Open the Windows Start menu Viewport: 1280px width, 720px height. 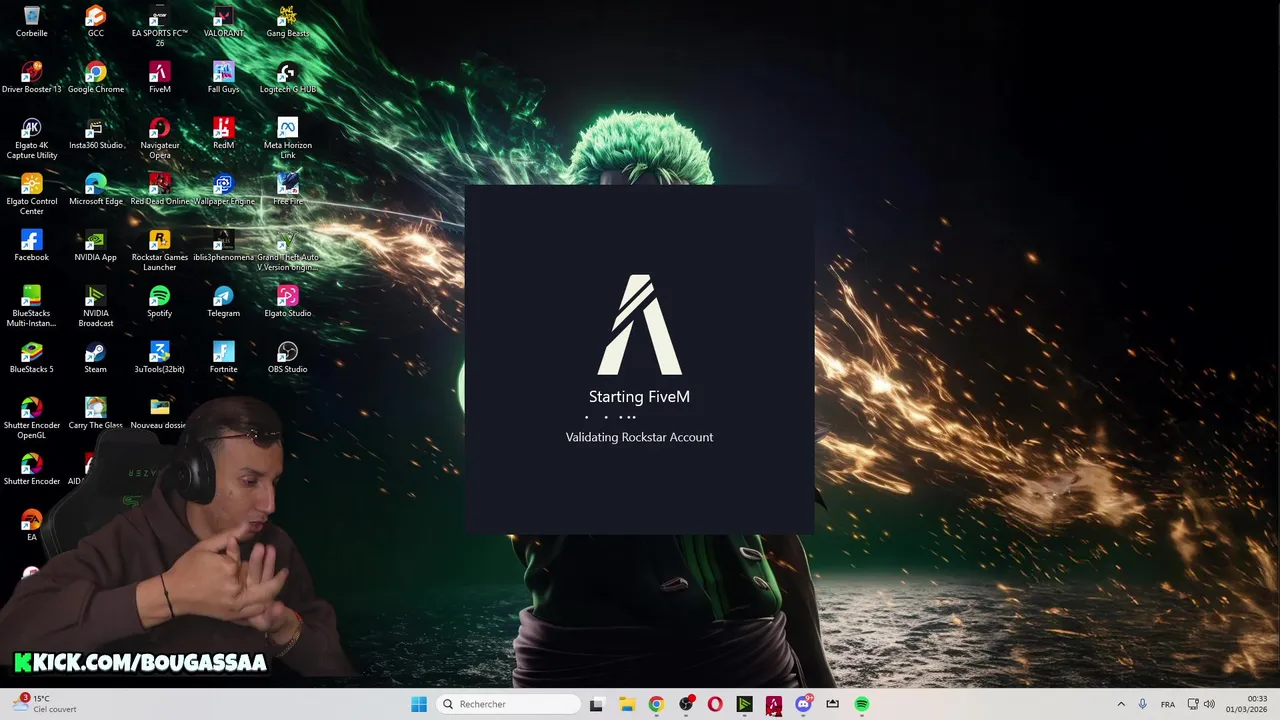point(419,704)
